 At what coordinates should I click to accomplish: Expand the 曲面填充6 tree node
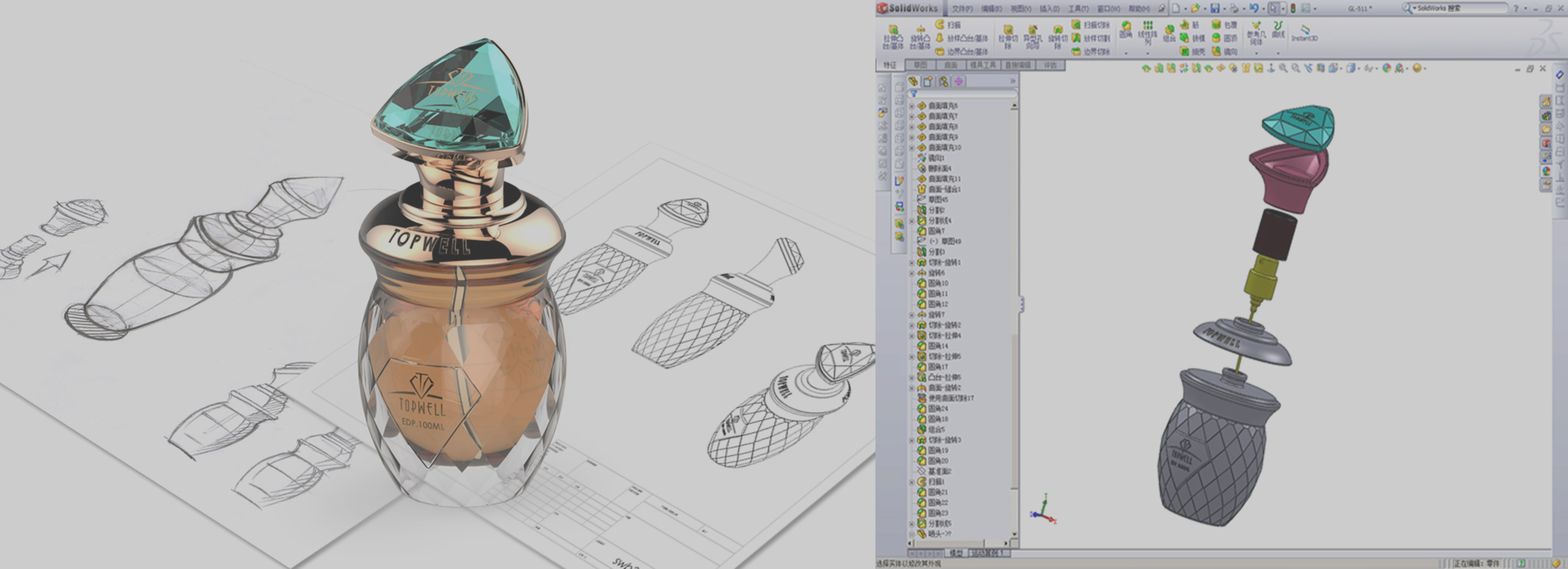[912, 106]
